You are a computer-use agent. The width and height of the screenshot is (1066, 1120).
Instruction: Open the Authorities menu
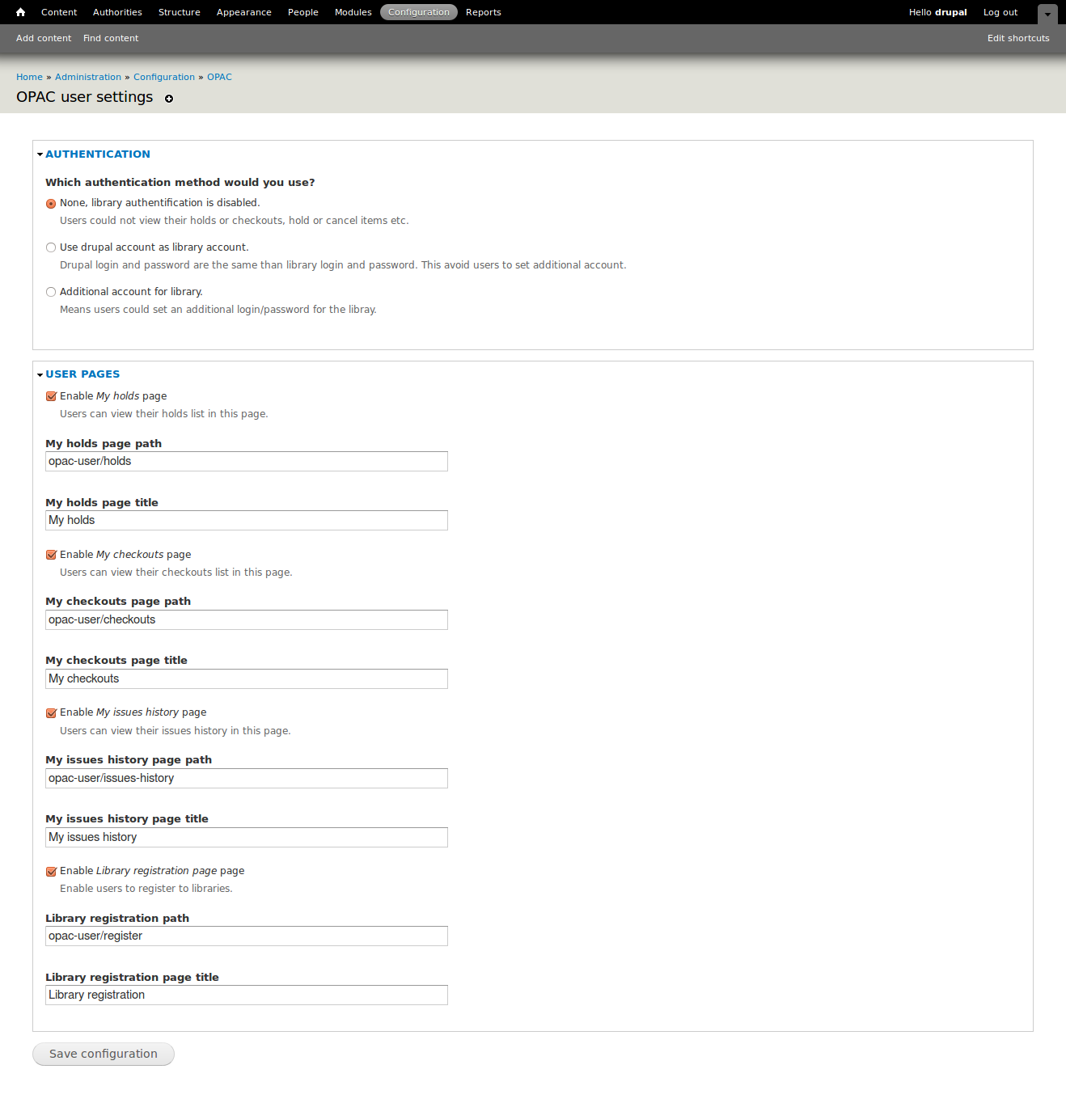click(x=117, y=12)
